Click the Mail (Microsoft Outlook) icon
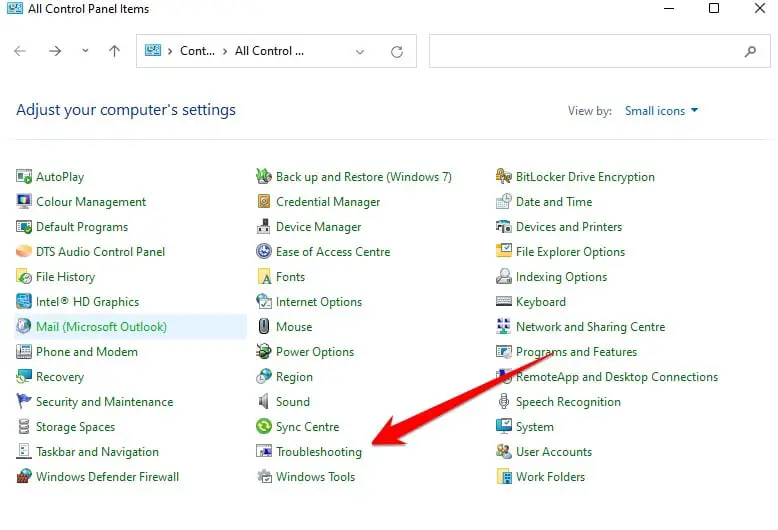Image resolution: width=778 pixels, height=530 pixels. coord(24,326)
